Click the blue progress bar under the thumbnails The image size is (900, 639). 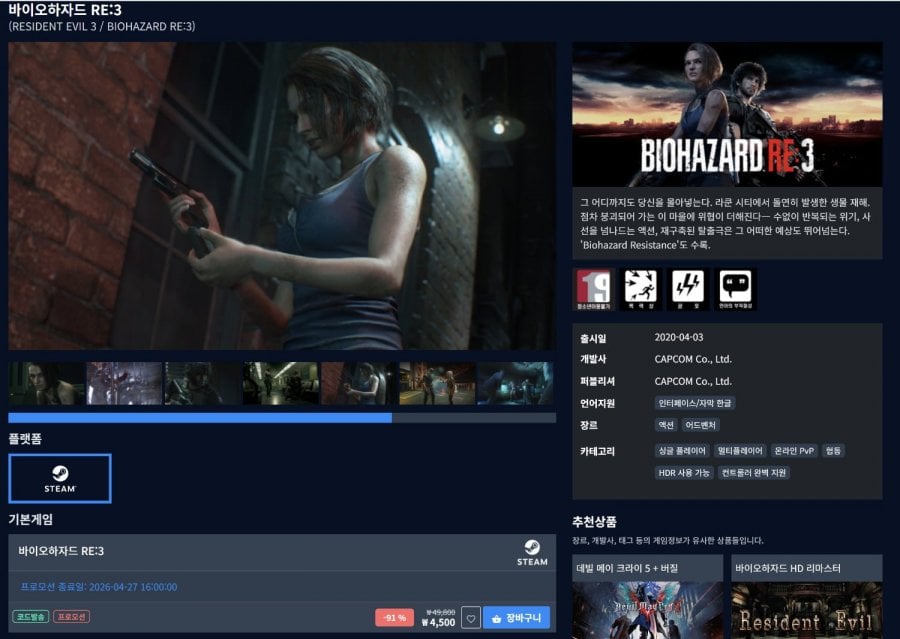coord(200,415)
